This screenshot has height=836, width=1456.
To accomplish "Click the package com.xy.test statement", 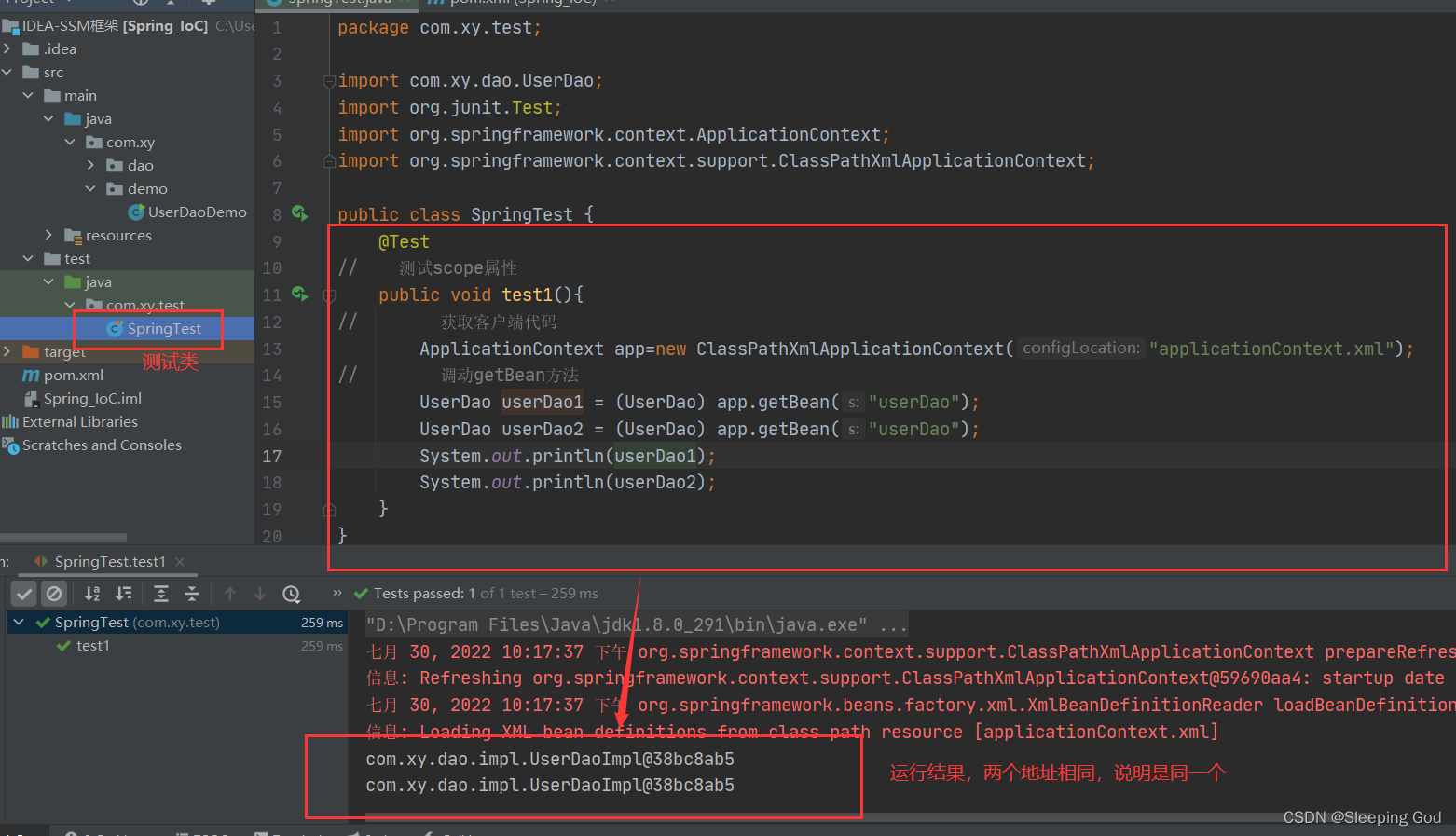I will [439, 28].
